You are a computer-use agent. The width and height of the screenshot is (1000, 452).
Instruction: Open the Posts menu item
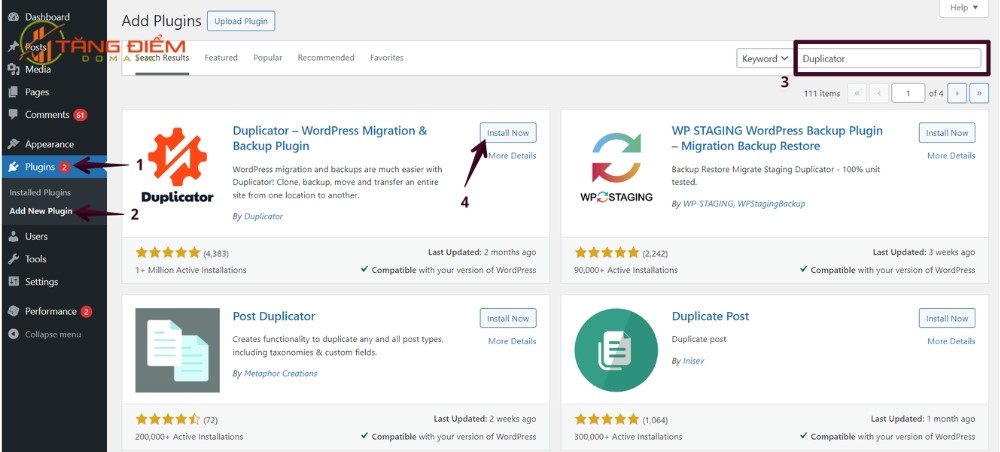tap(36, 47)
